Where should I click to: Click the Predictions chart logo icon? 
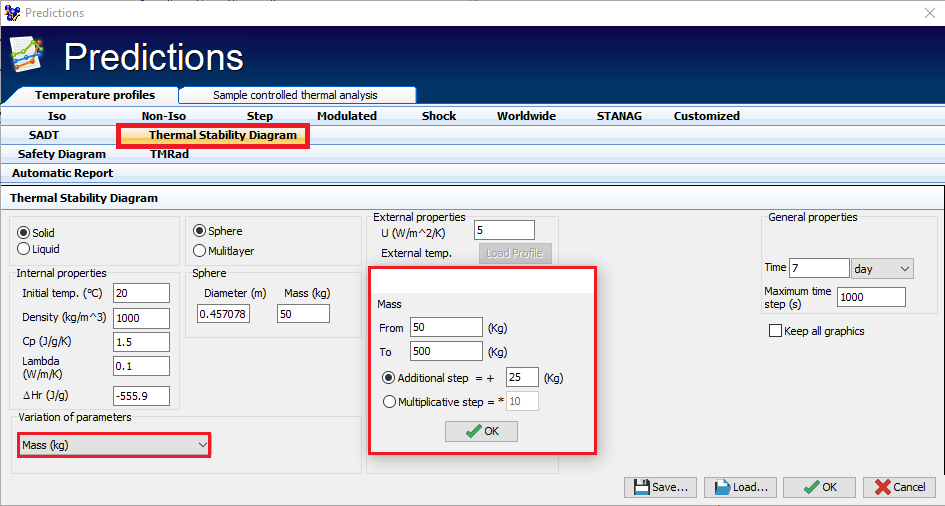26,55
